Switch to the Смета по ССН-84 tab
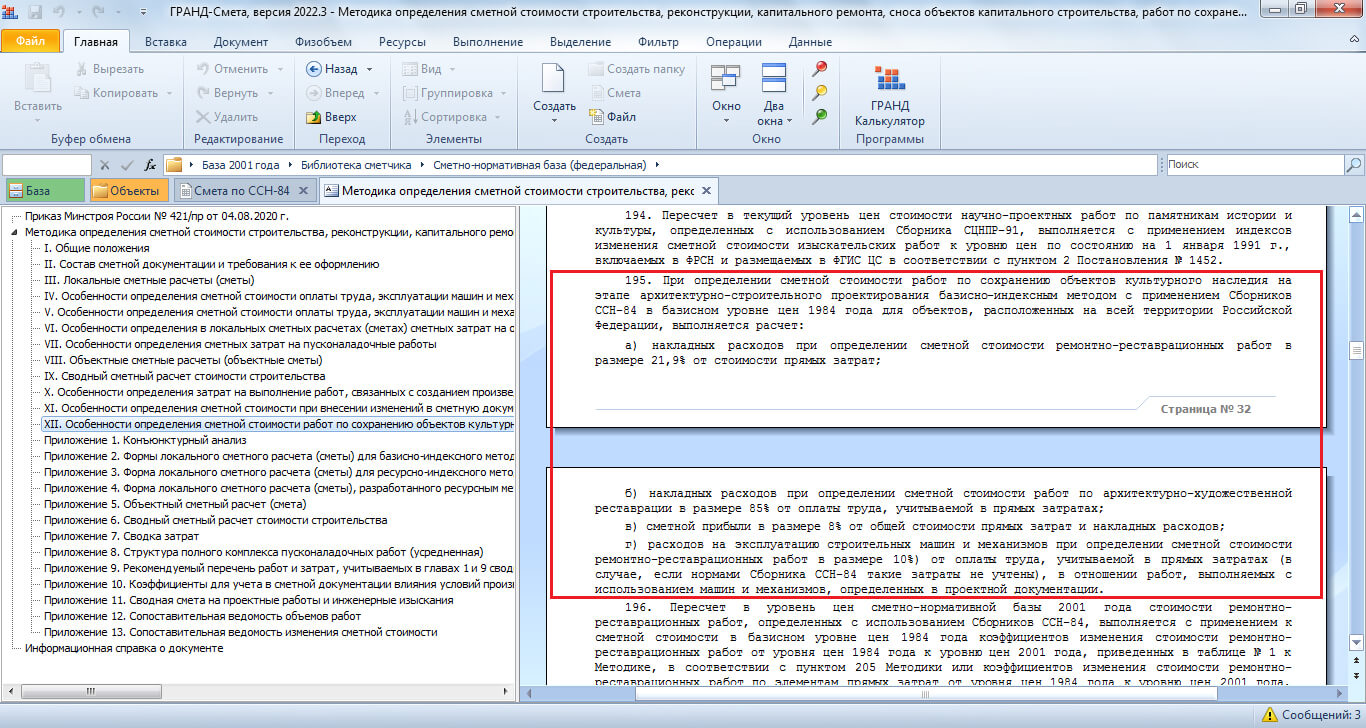Image resolution: width=1366 pixels, height=728 pixels. (245, 190)
